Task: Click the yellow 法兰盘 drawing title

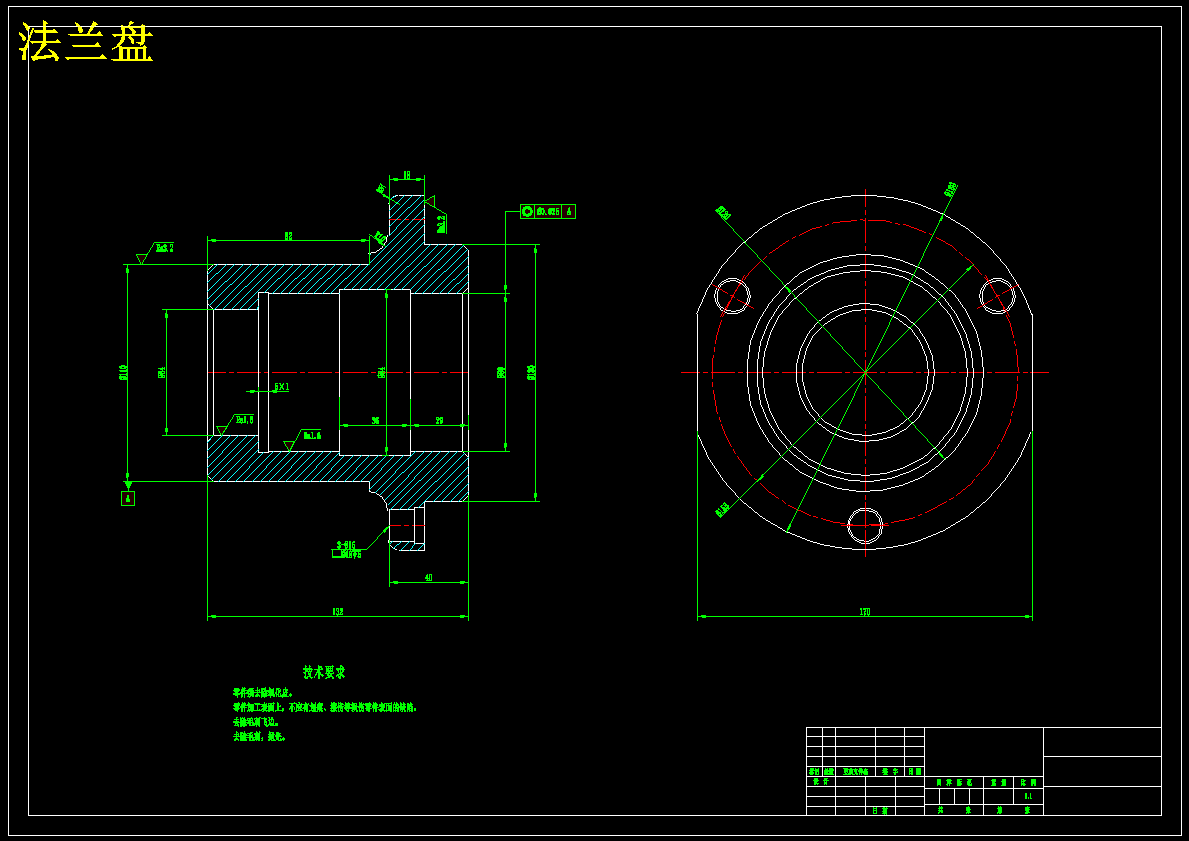Action: click(86, 42)
